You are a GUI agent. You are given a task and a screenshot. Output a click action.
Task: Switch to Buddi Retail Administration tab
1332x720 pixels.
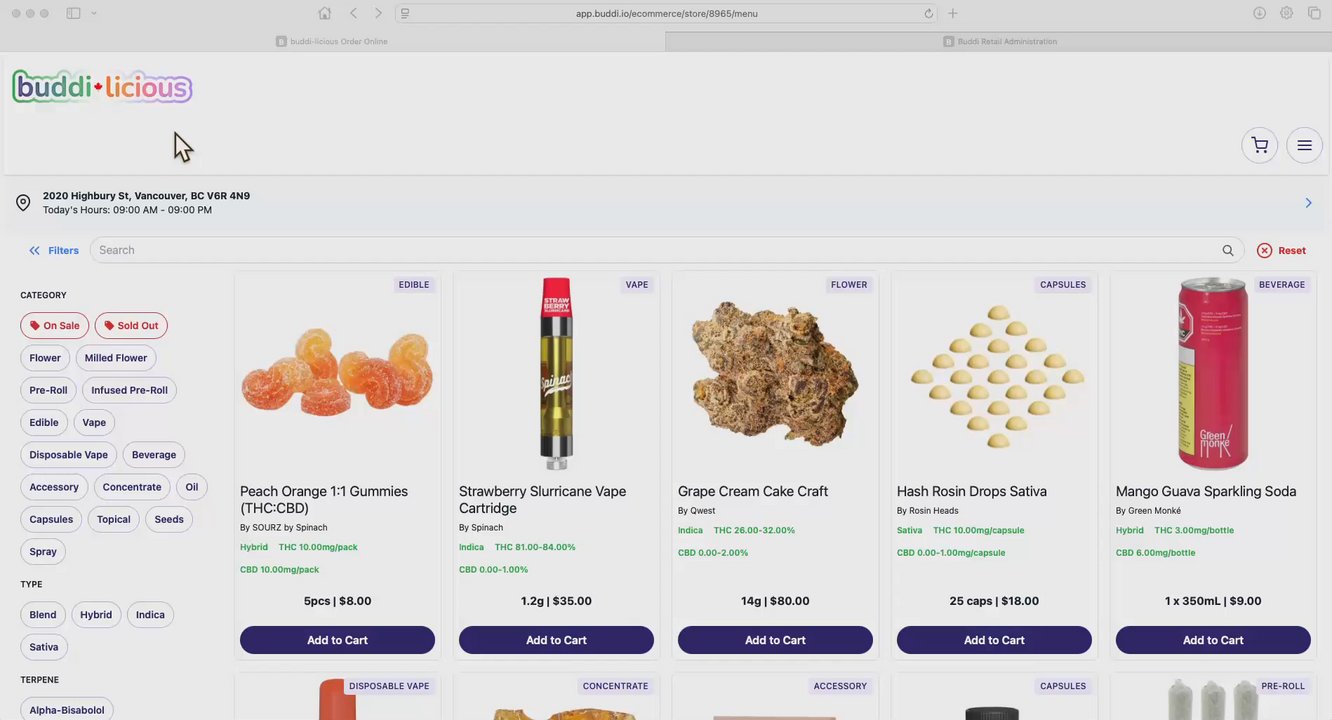click(x=998, y=41)
